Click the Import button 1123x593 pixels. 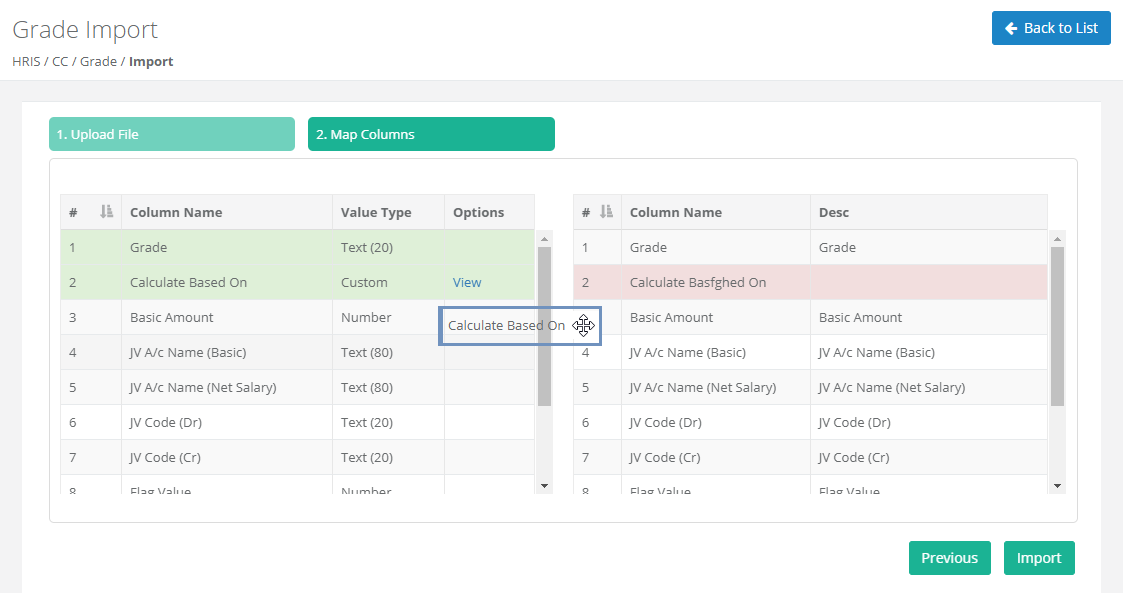(1038, 558)
